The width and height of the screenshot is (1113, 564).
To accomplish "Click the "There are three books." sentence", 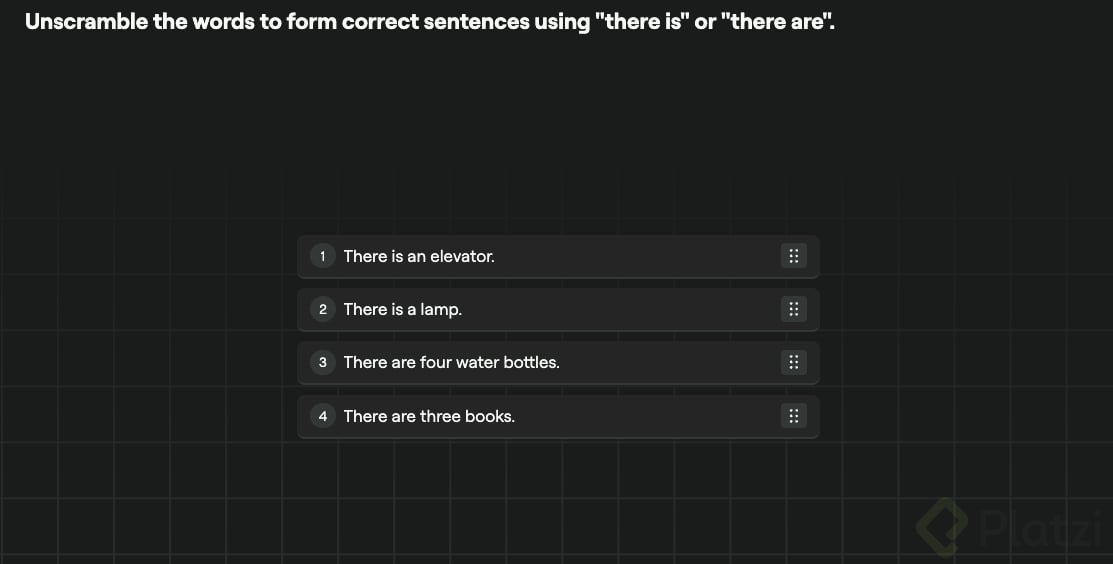I will (x=429, y=416).
